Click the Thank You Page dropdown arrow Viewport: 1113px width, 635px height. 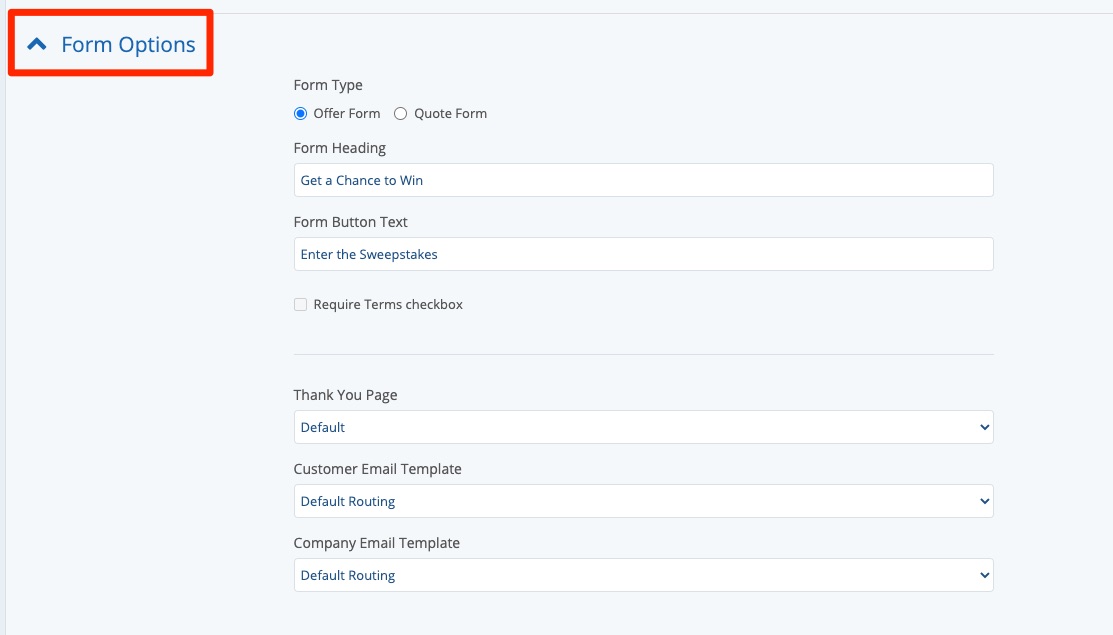985,427
